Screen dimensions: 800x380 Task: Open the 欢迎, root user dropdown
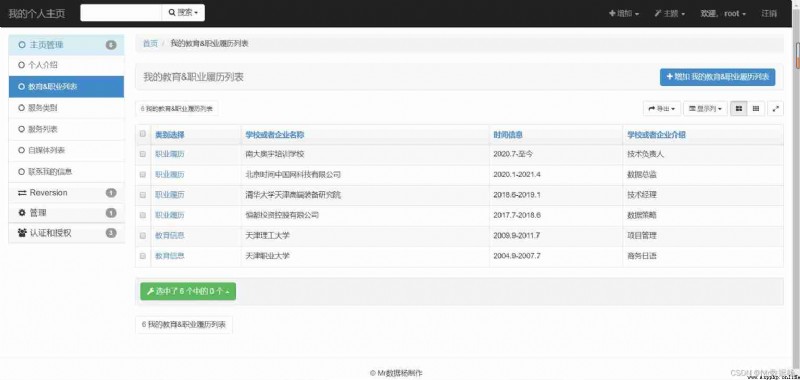(x=723, y=14)
